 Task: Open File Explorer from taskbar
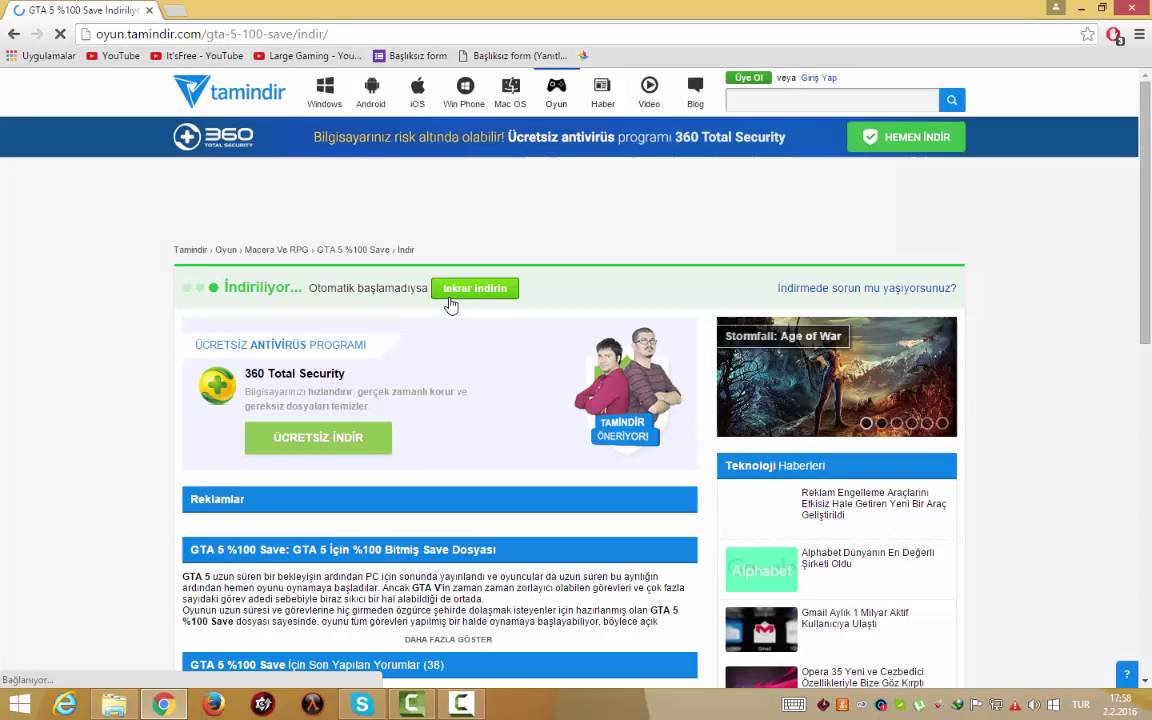(114, 705)
